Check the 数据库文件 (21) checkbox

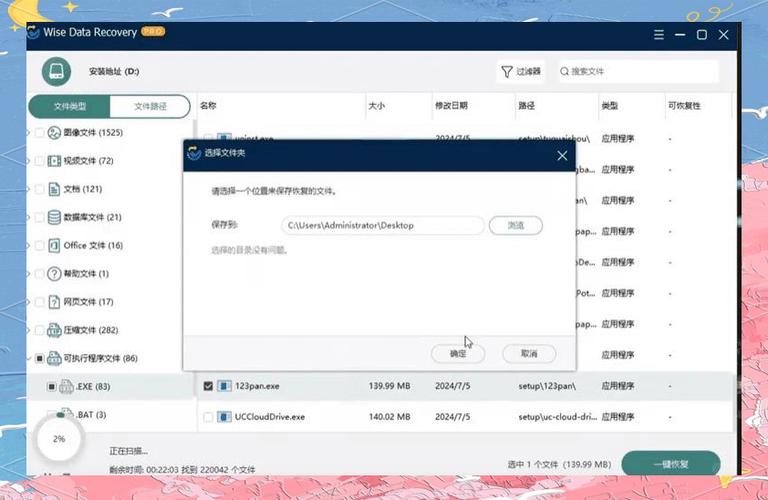(40, 217)
